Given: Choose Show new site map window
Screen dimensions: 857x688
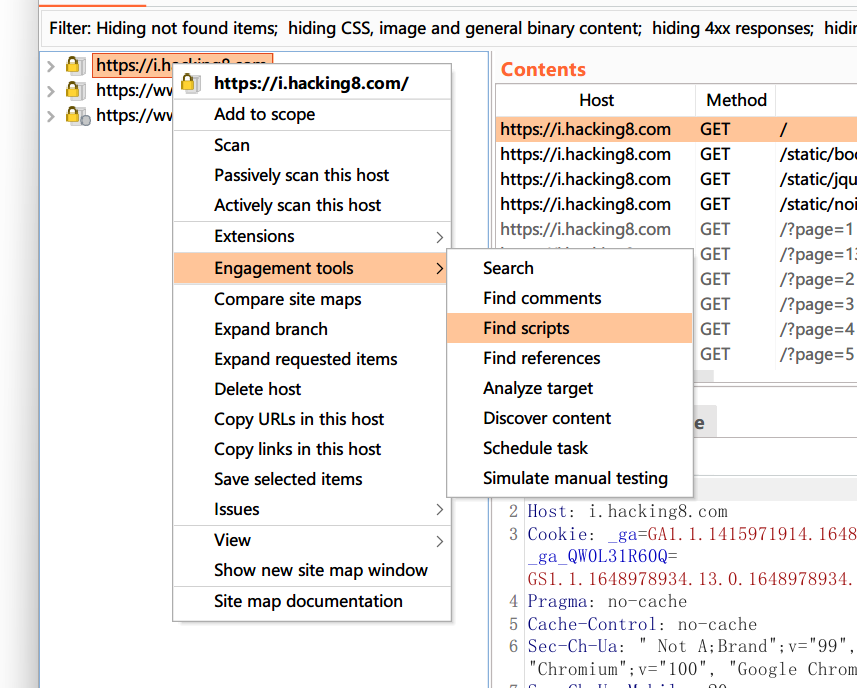Looking at the screenshot, I should pos(312,571).
